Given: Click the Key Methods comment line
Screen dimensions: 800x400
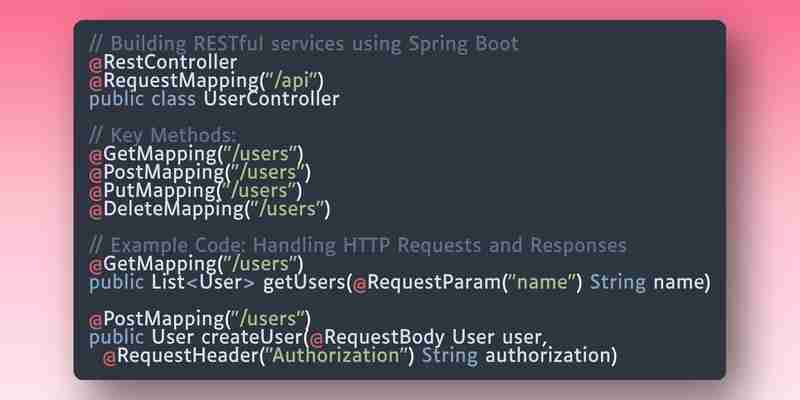Looking at the screenshot, I should 163,136.
